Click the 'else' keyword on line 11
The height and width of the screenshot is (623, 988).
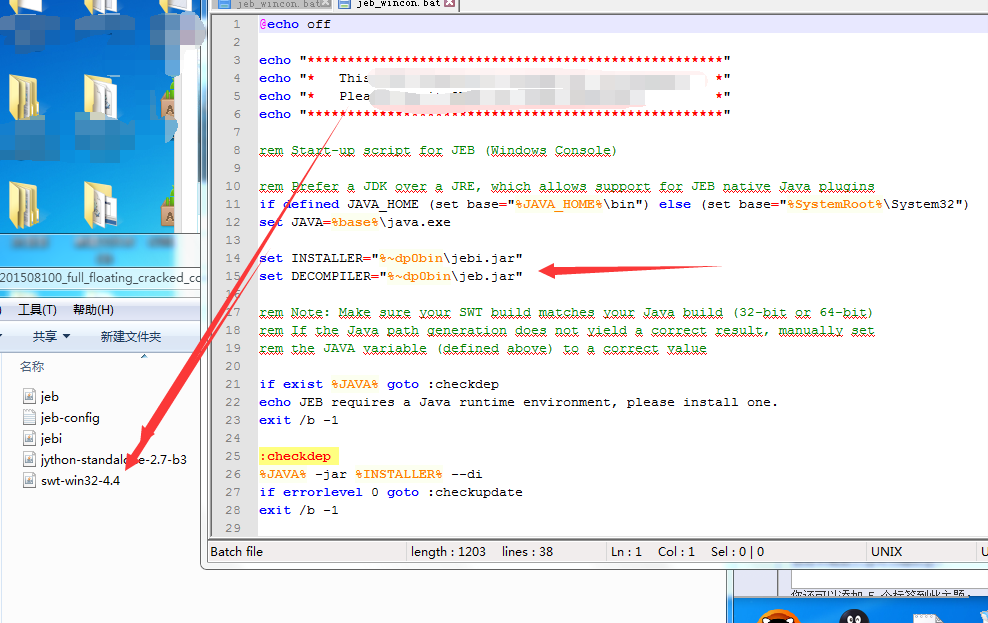[675, 204]
